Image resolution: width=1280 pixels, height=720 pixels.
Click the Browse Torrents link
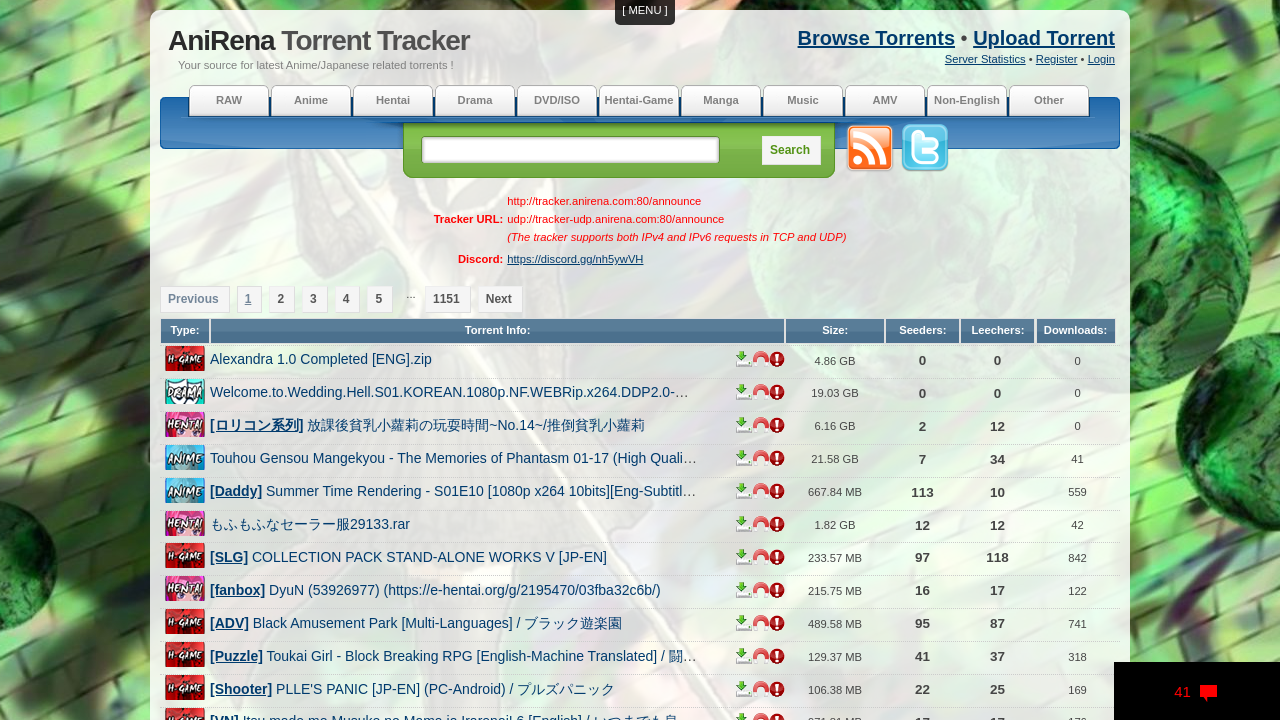click(x=876, y=38)
